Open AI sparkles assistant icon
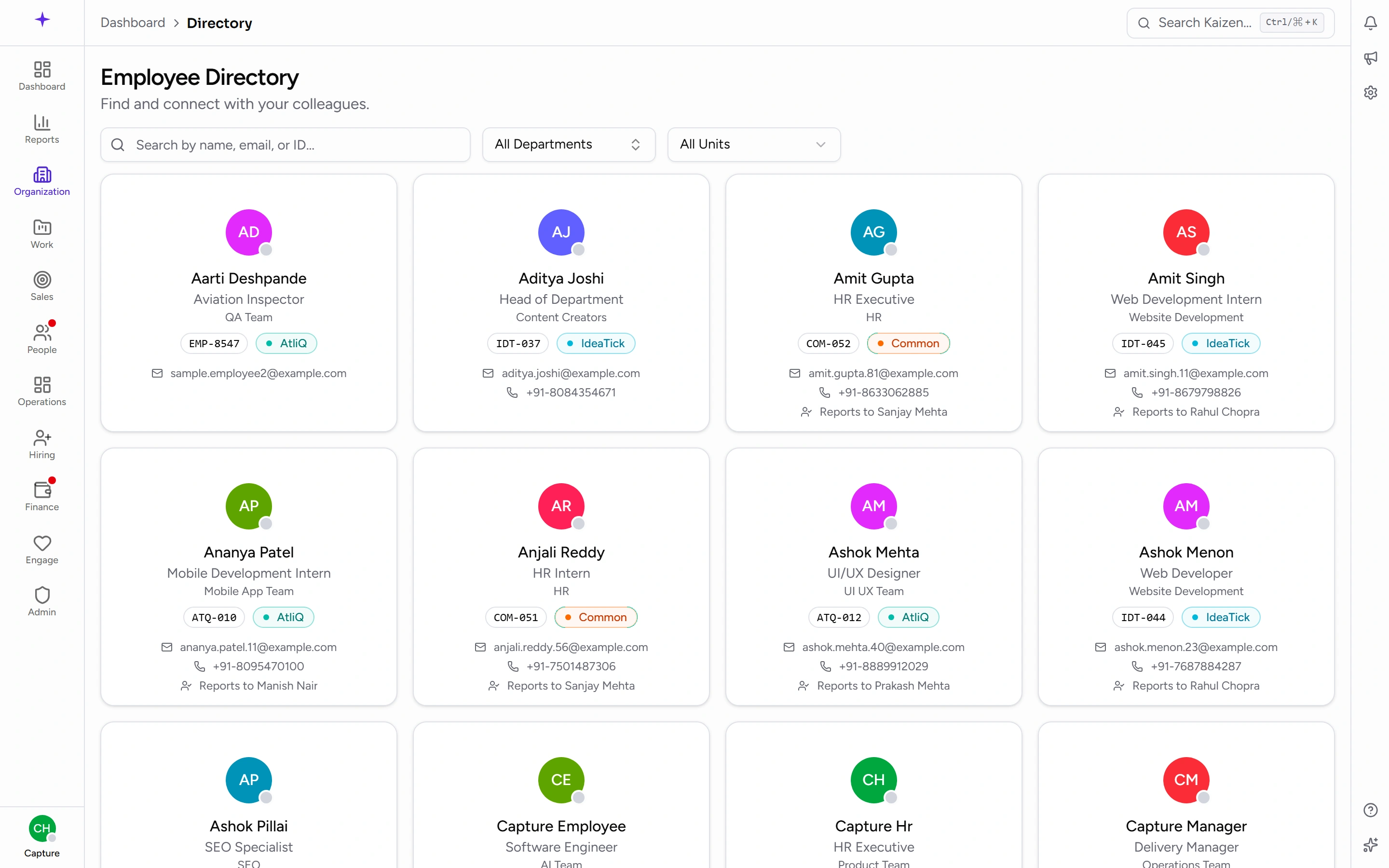This screenshot has height=868, width=1389. pos(1370,844)
